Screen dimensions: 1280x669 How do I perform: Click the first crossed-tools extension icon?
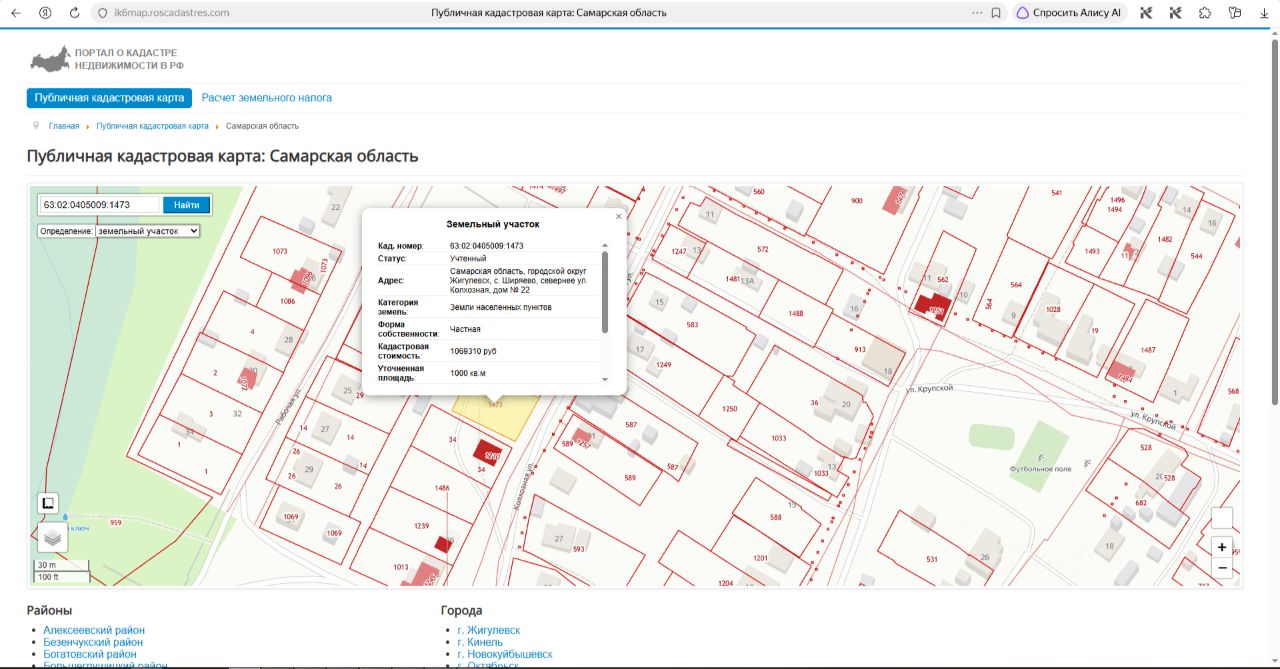(x=1147, y=13)
